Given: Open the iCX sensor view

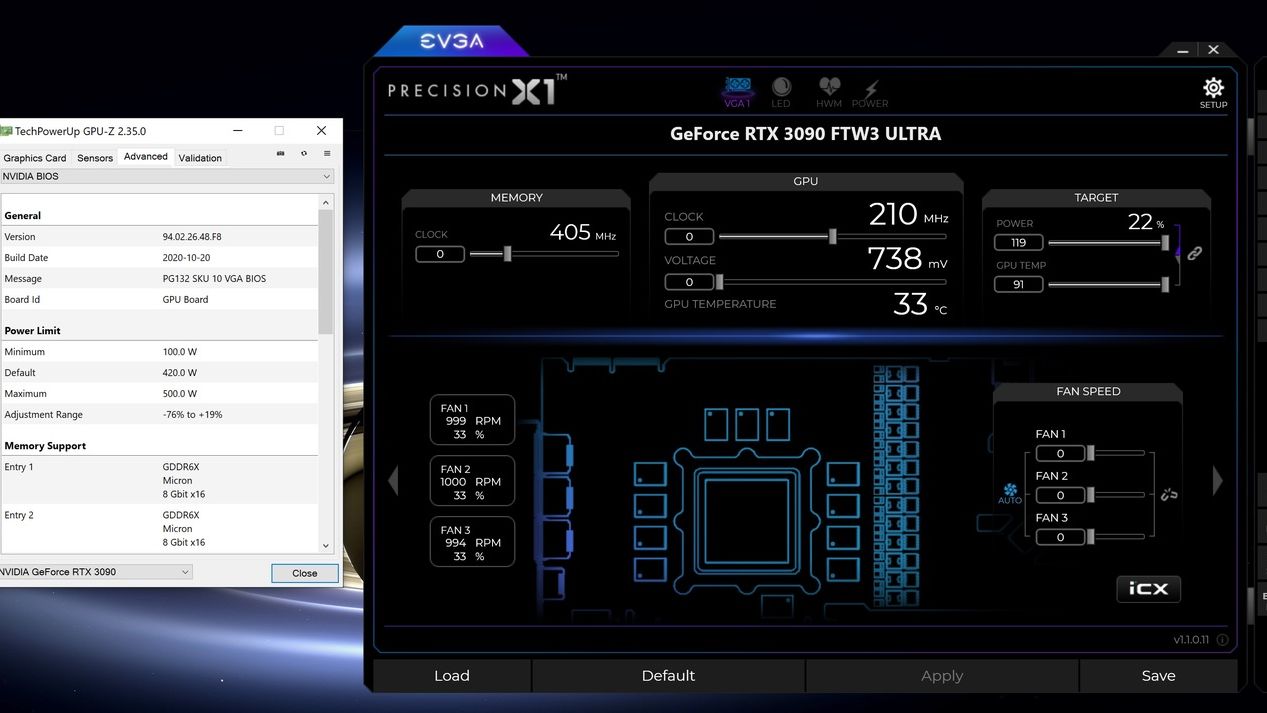Looking at the screenshot, I should coord(1148,589).
